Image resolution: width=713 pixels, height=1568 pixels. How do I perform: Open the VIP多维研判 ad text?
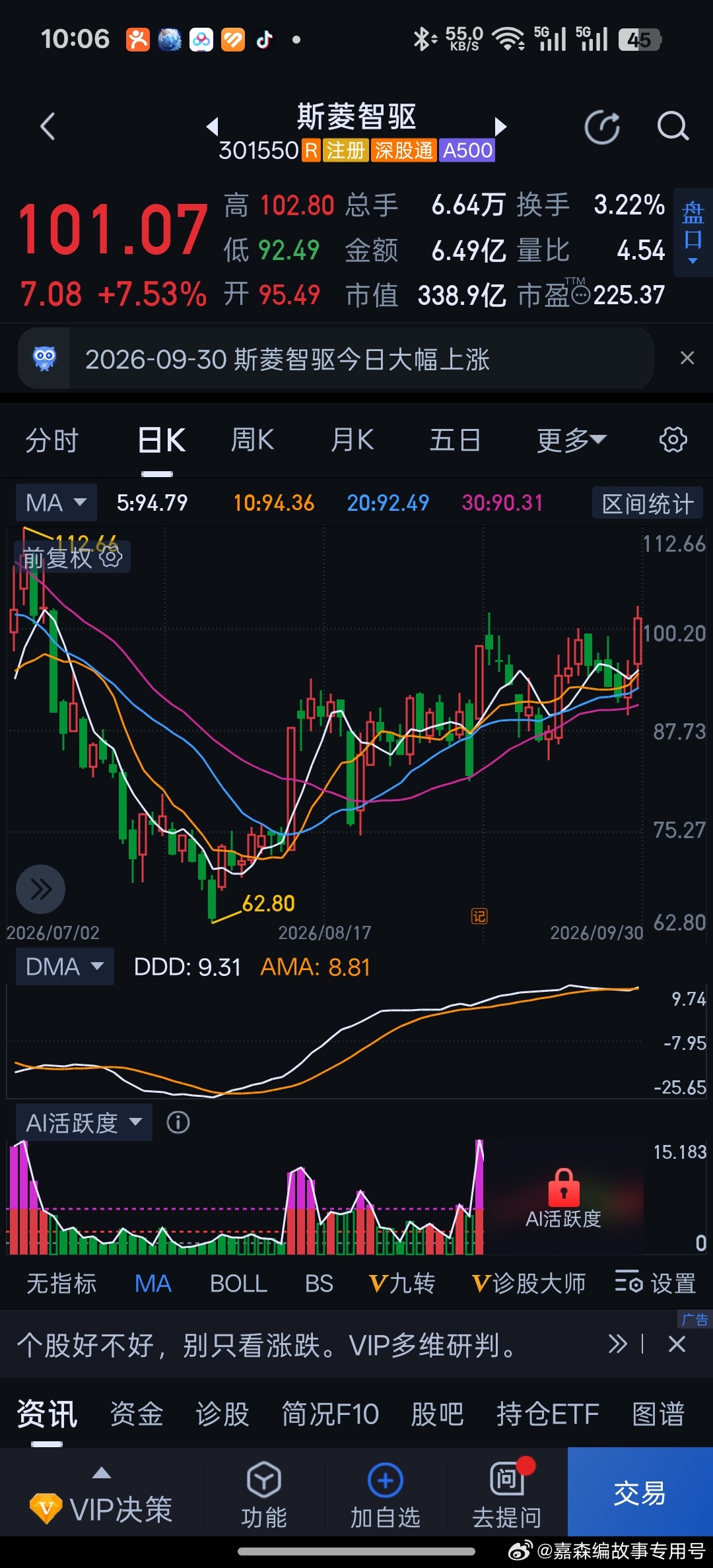point(267,1344)
